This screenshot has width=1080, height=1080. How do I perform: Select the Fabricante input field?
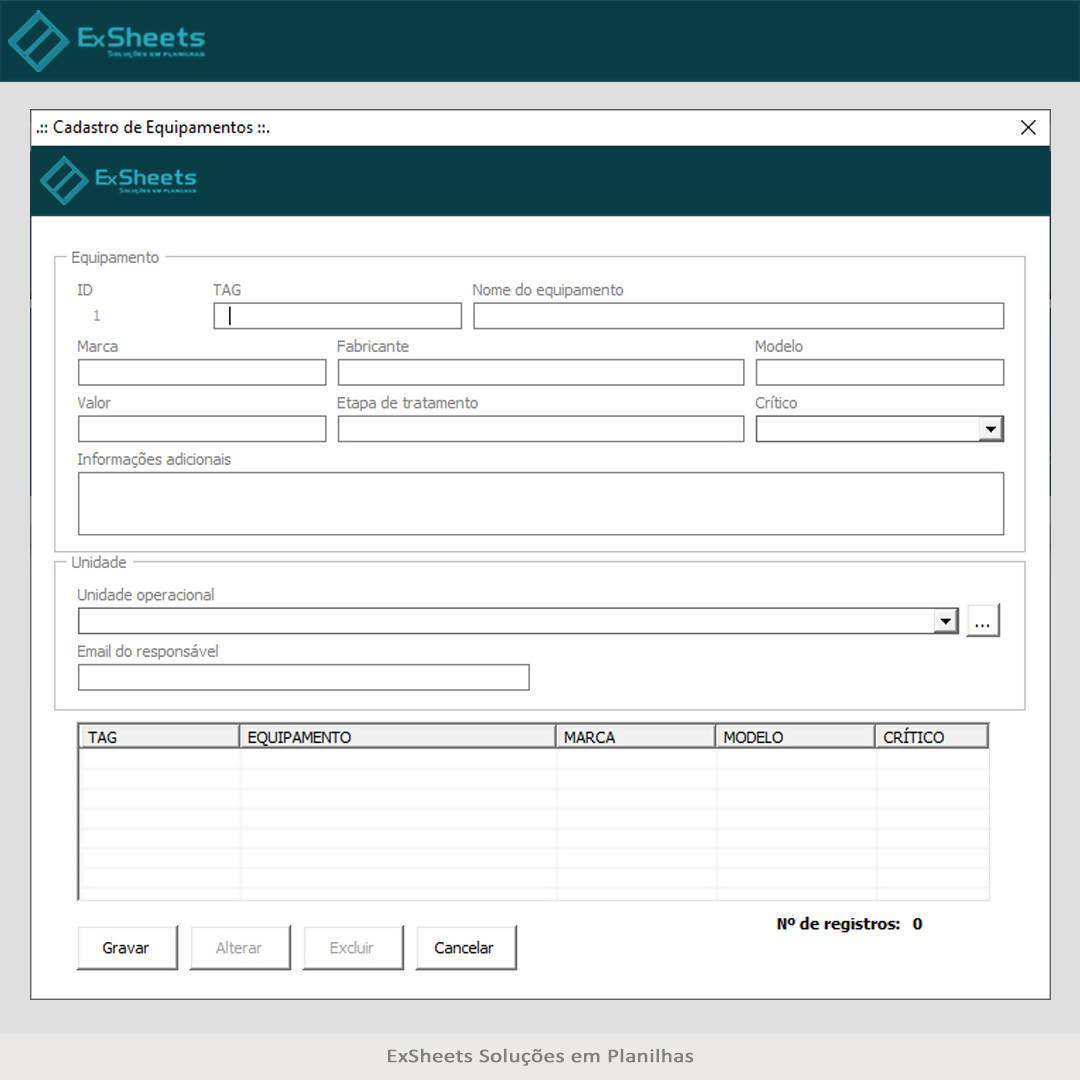pos(541,373)
